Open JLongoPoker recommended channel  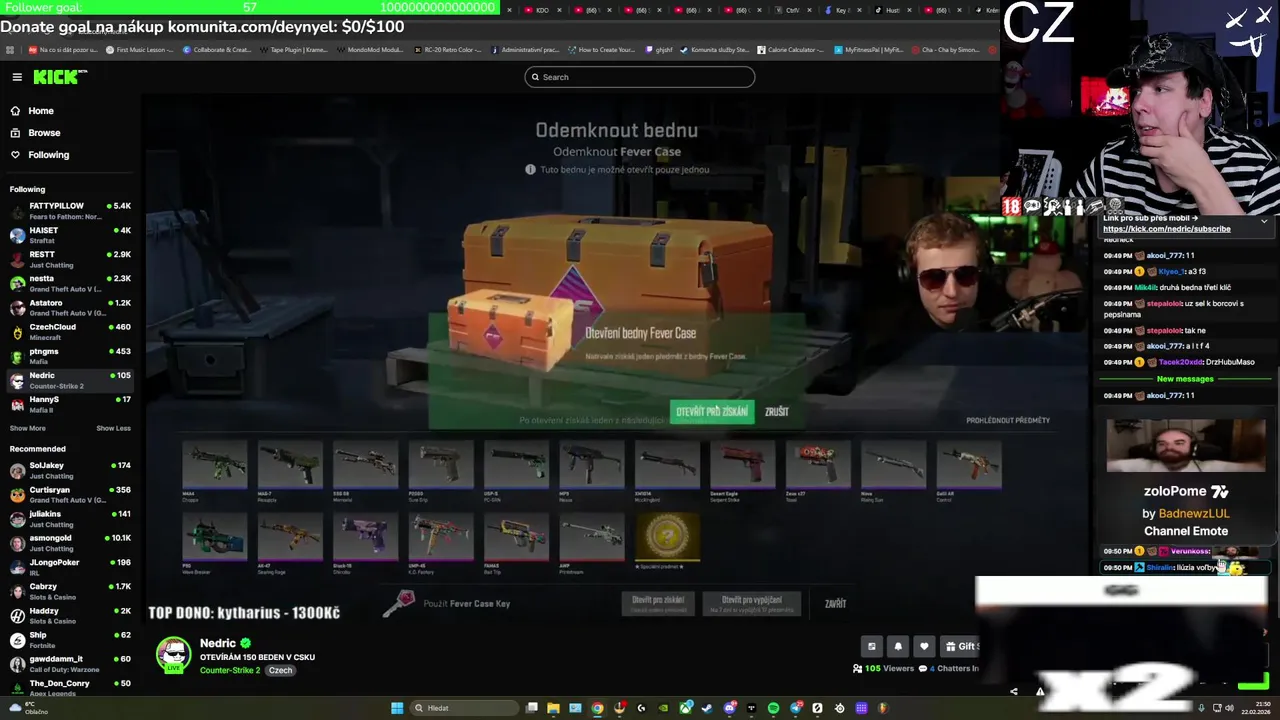click(x=70, y=567)
